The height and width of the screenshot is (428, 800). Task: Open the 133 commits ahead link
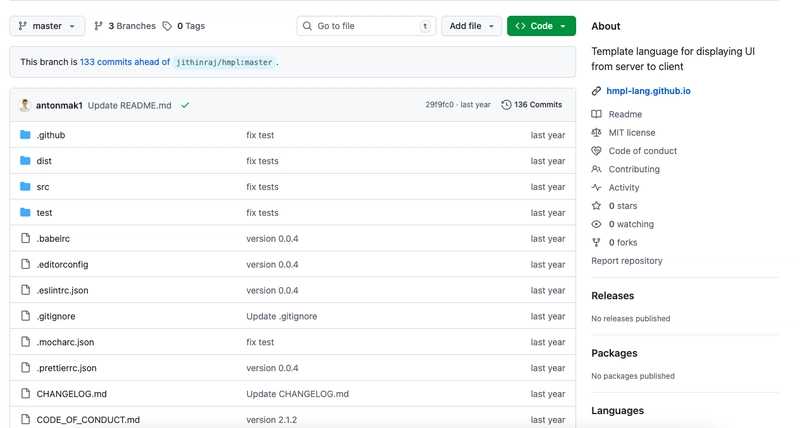click(x=125, y=62)
